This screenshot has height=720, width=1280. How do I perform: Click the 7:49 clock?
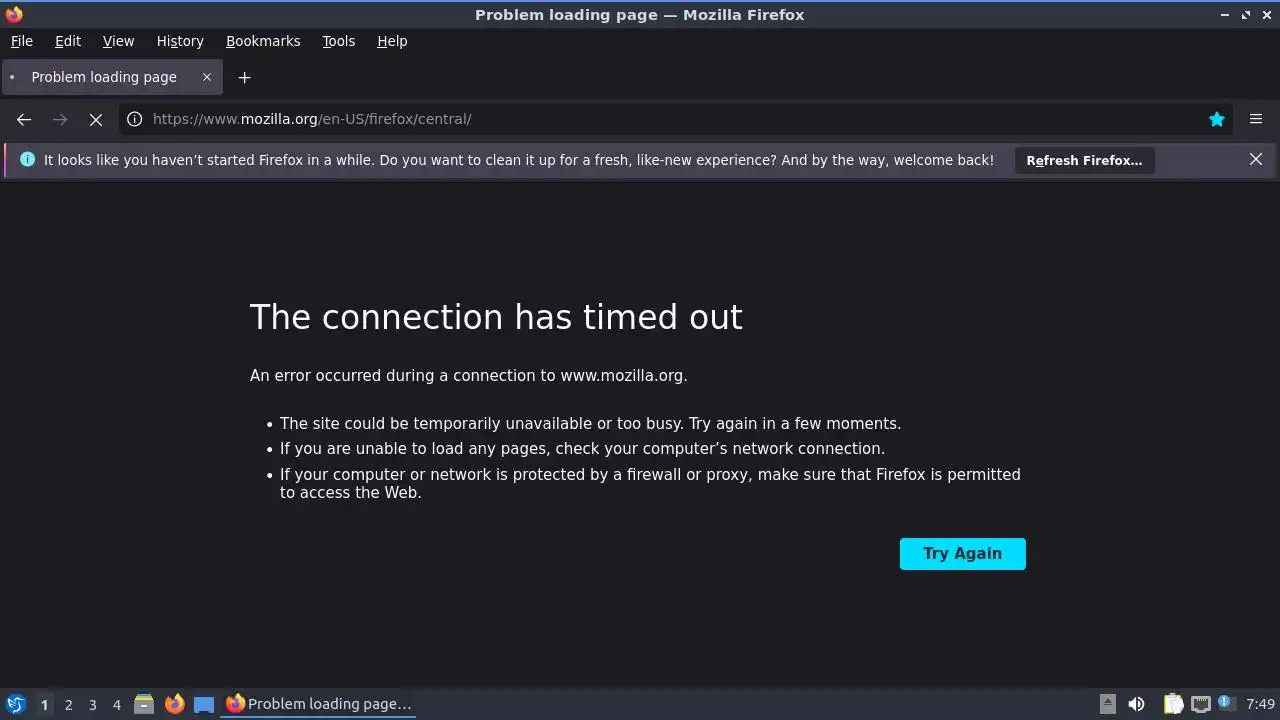point(1260,704)
